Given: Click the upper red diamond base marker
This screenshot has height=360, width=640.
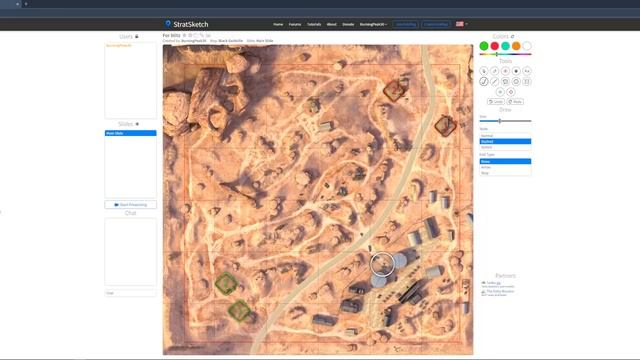Looking at the screenshot, I should [394, 90].
